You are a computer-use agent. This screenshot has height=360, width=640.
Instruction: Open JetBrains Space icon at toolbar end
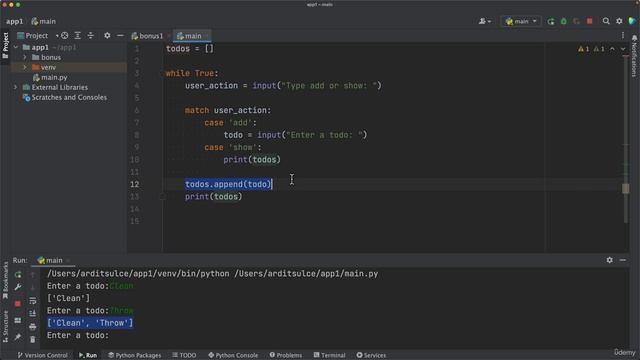tap(632, 21)
